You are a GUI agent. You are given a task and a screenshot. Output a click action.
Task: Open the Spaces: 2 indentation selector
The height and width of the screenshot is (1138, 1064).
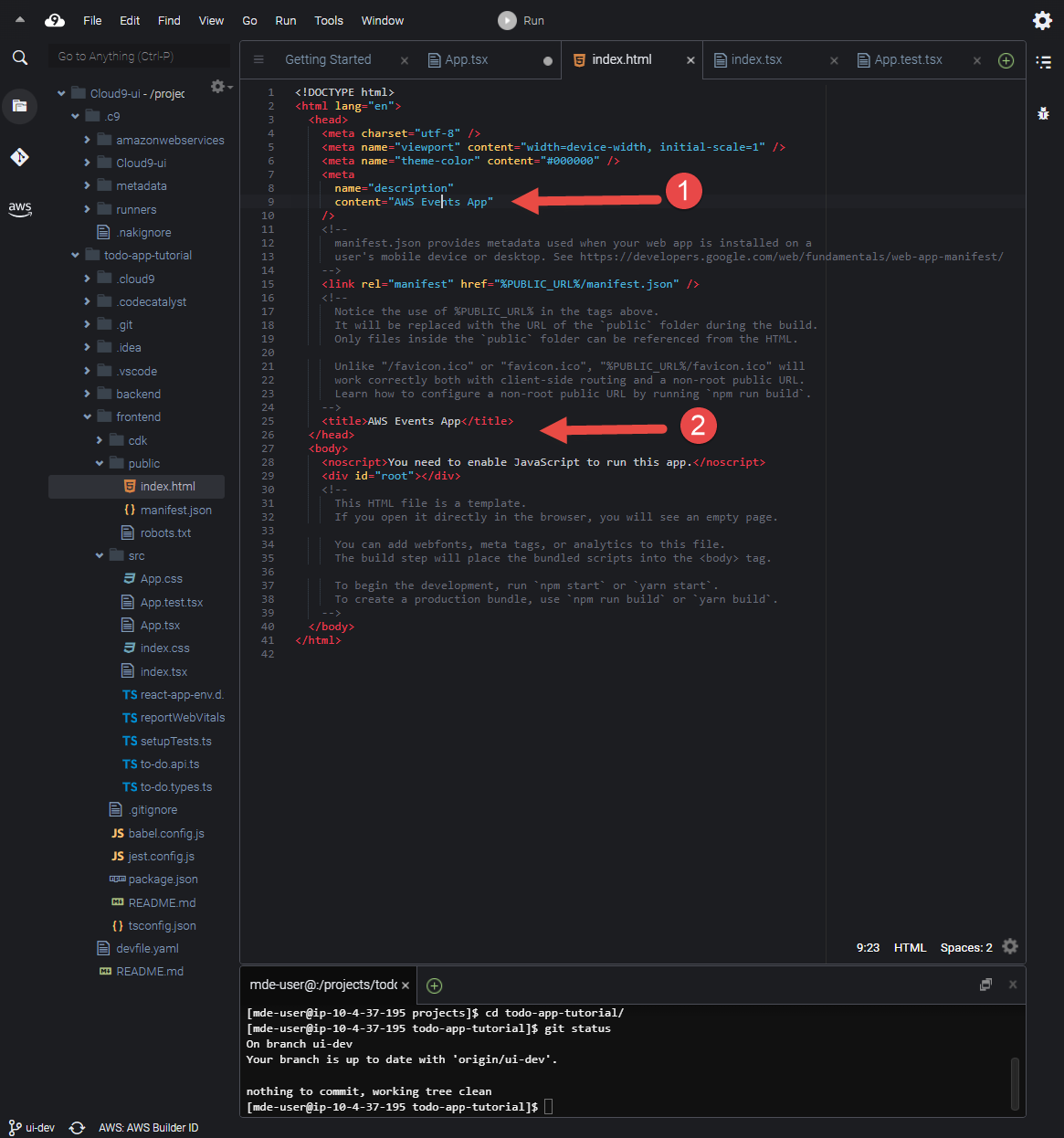coord(966,947)
